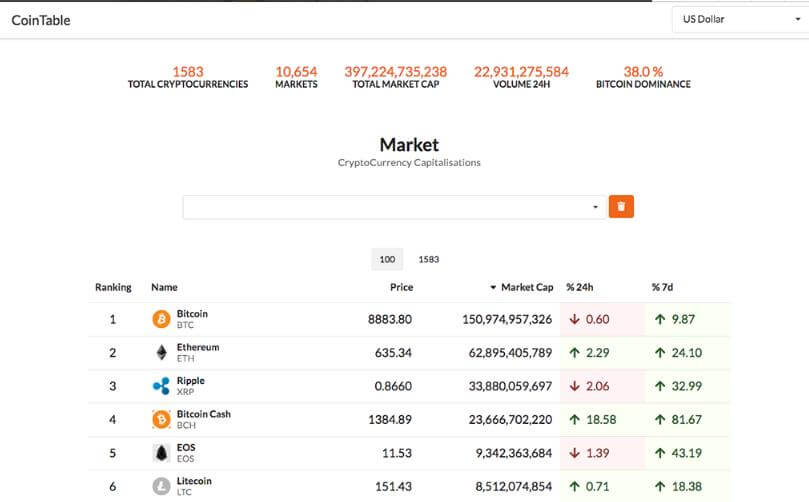Sort table by Price column
Image resolution: width=809 pixels, height=502 pixels.
pos(401,287)
